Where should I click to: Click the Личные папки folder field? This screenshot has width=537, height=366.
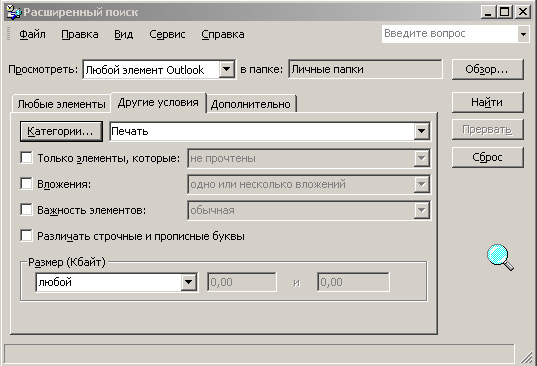click(x=365, y=70)
